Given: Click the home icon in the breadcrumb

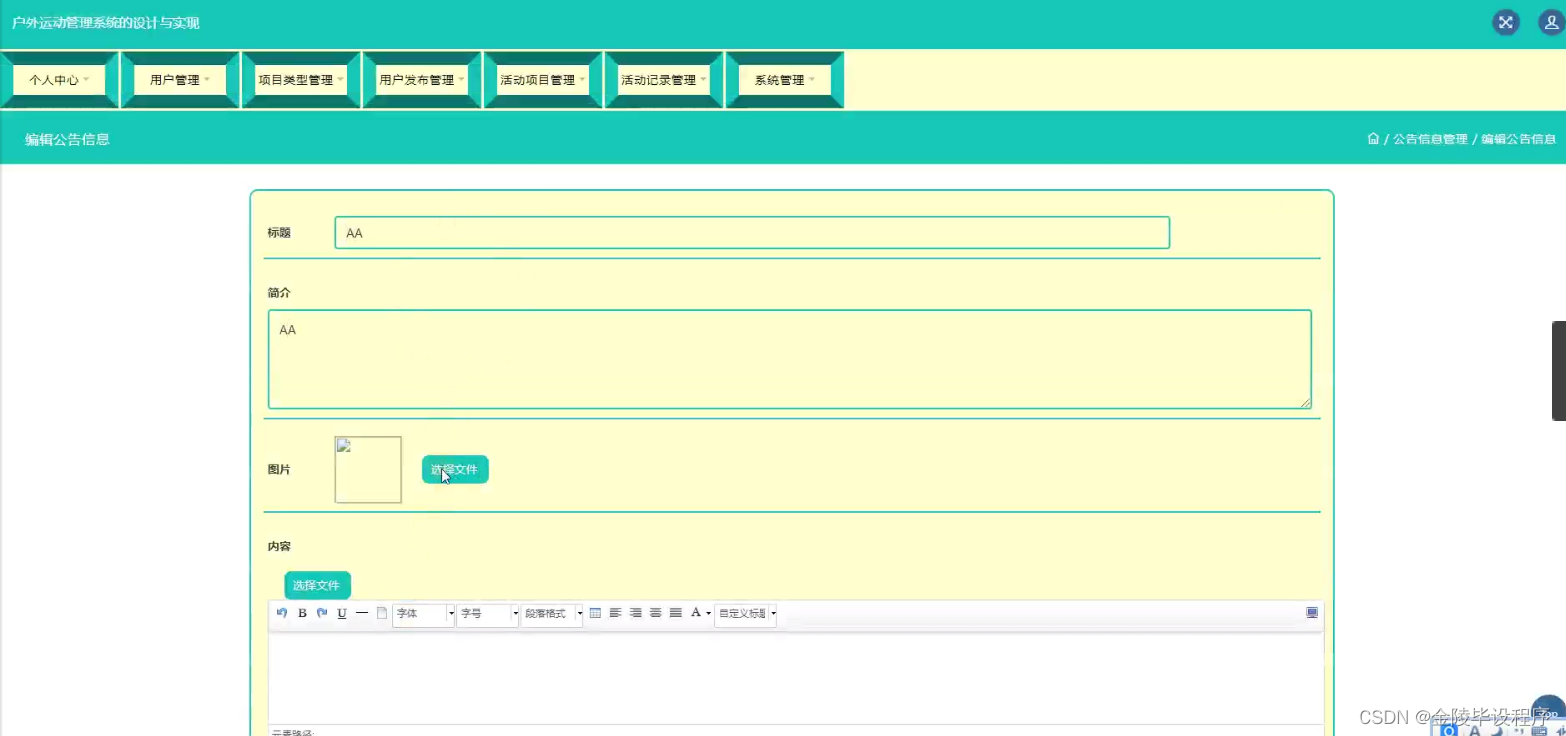Looking at the screenshot, I should point(1373,139).
